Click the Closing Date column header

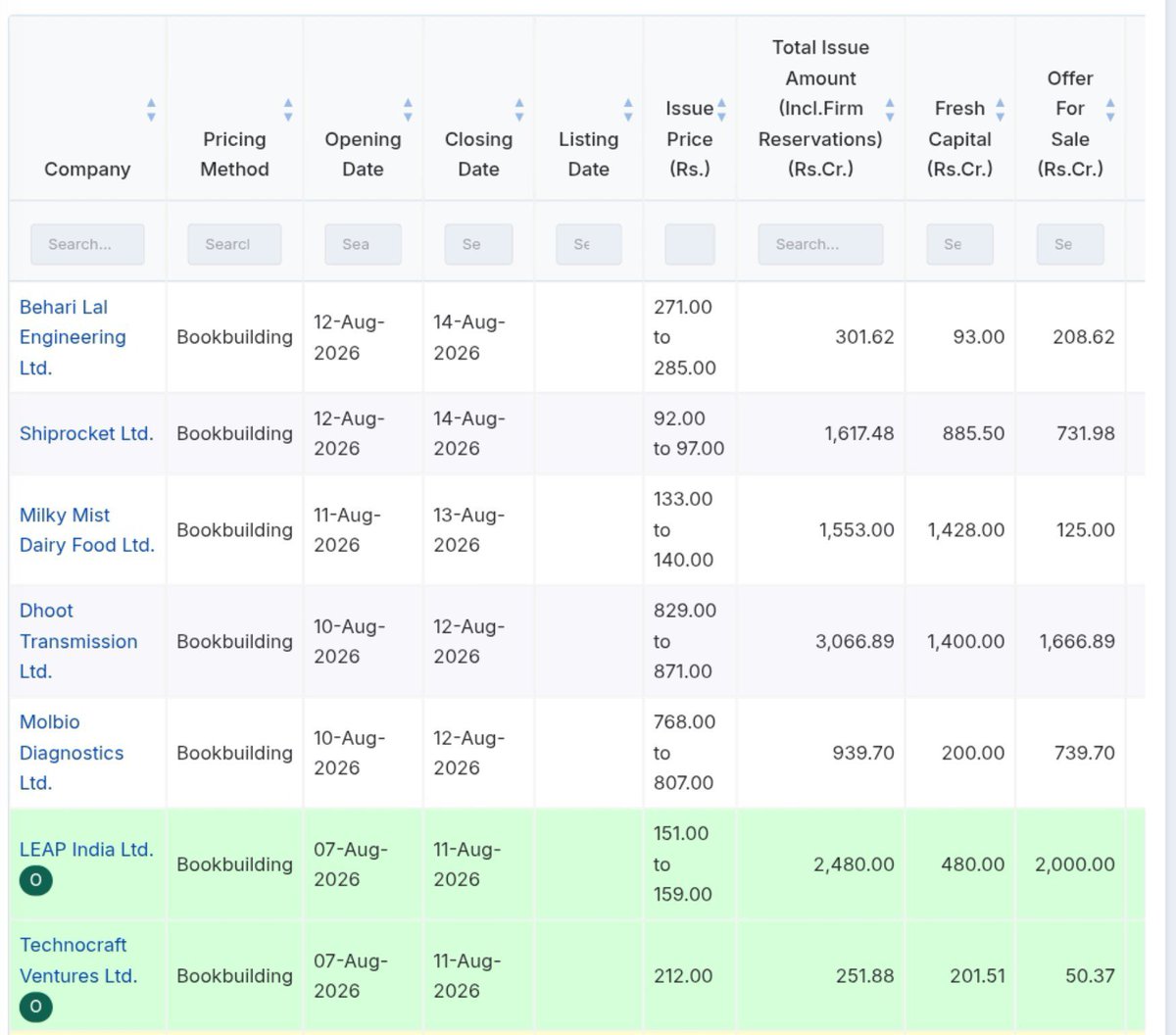(478, 154)
